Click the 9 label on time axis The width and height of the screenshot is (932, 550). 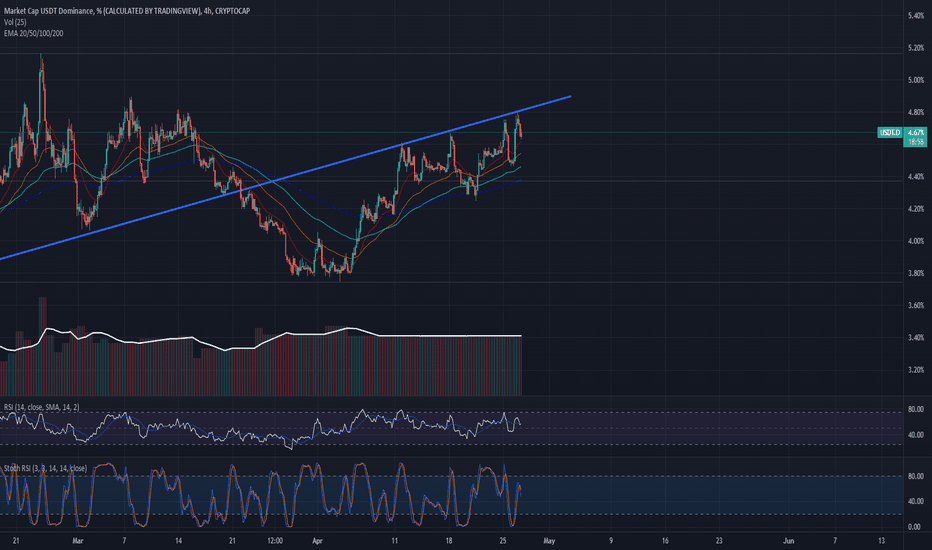click(610, 541)
